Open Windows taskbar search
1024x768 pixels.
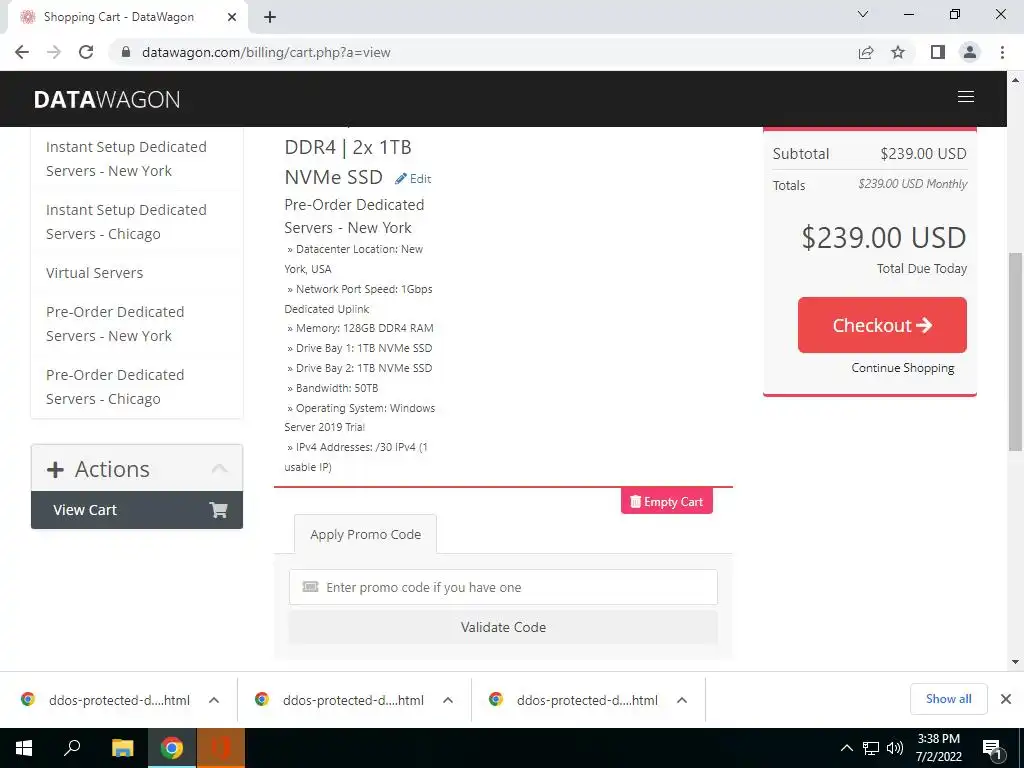click(x=72, y=747)
